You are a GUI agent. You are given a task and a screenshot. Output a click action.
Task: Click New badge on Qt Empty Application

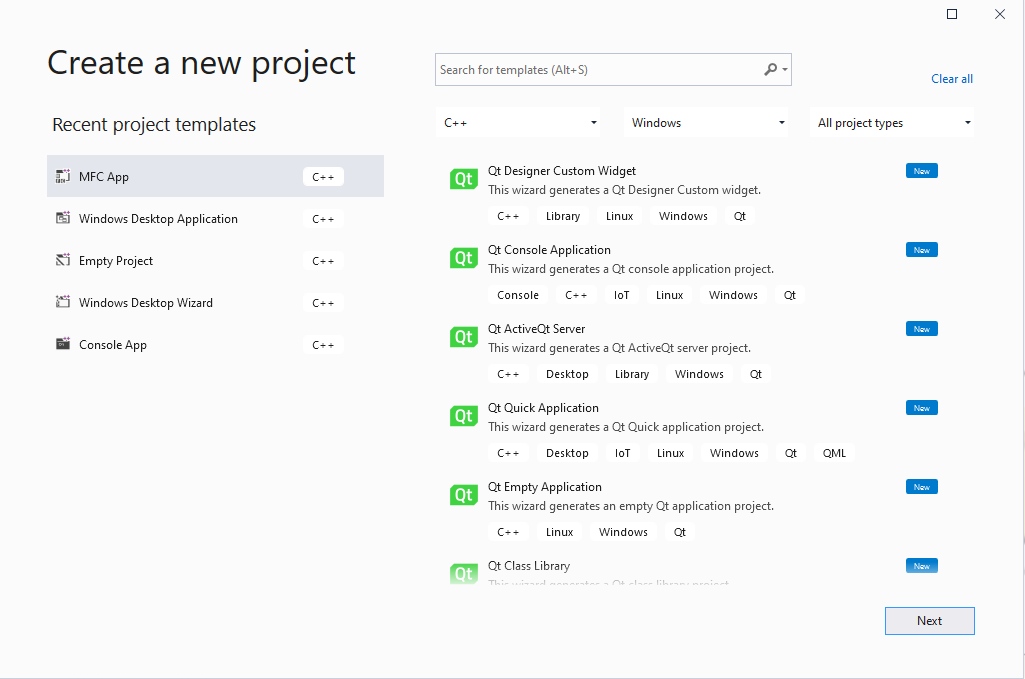pyautogui.click(x=922, y=487)
